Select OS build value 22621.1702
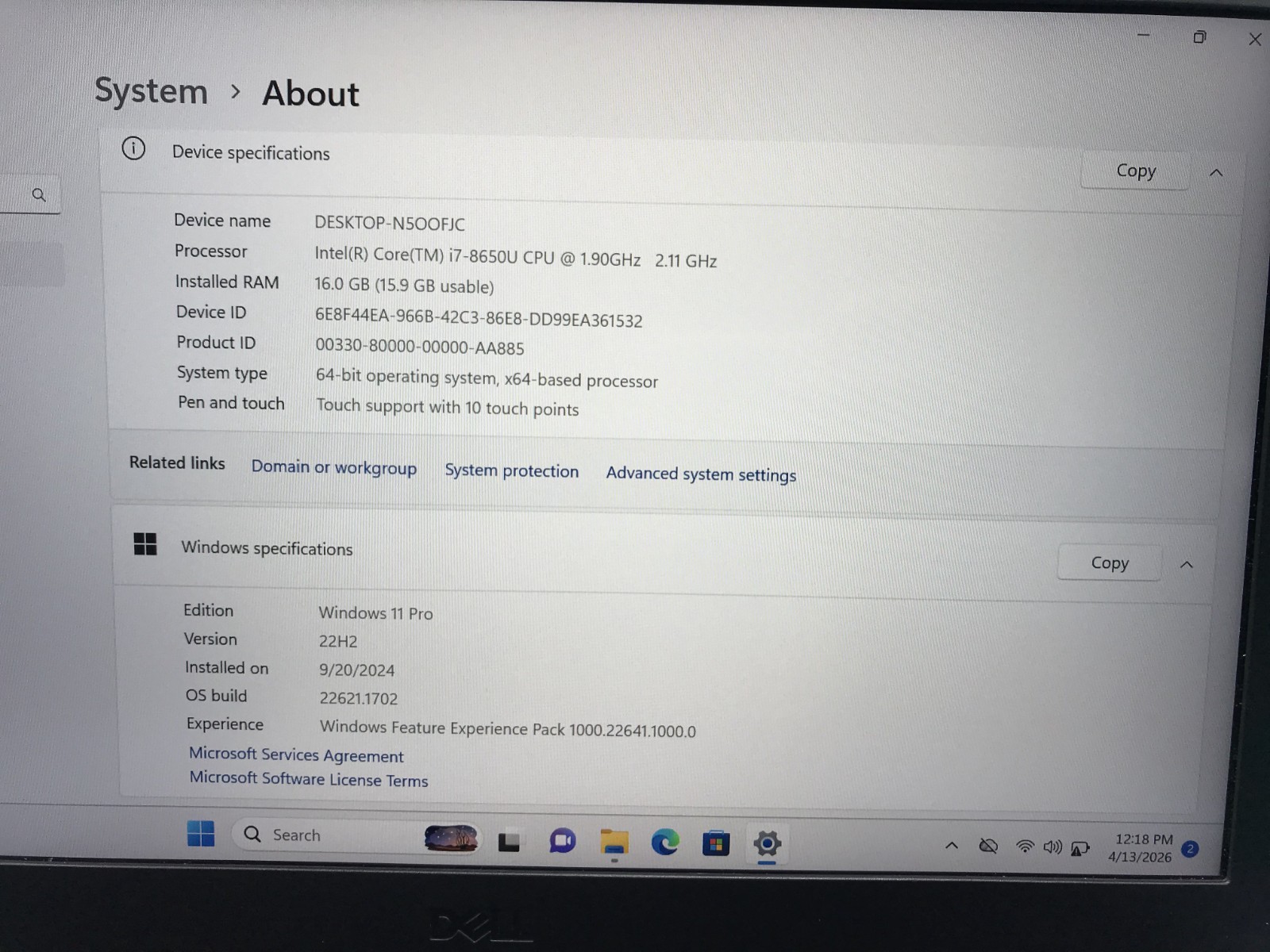 359,699
